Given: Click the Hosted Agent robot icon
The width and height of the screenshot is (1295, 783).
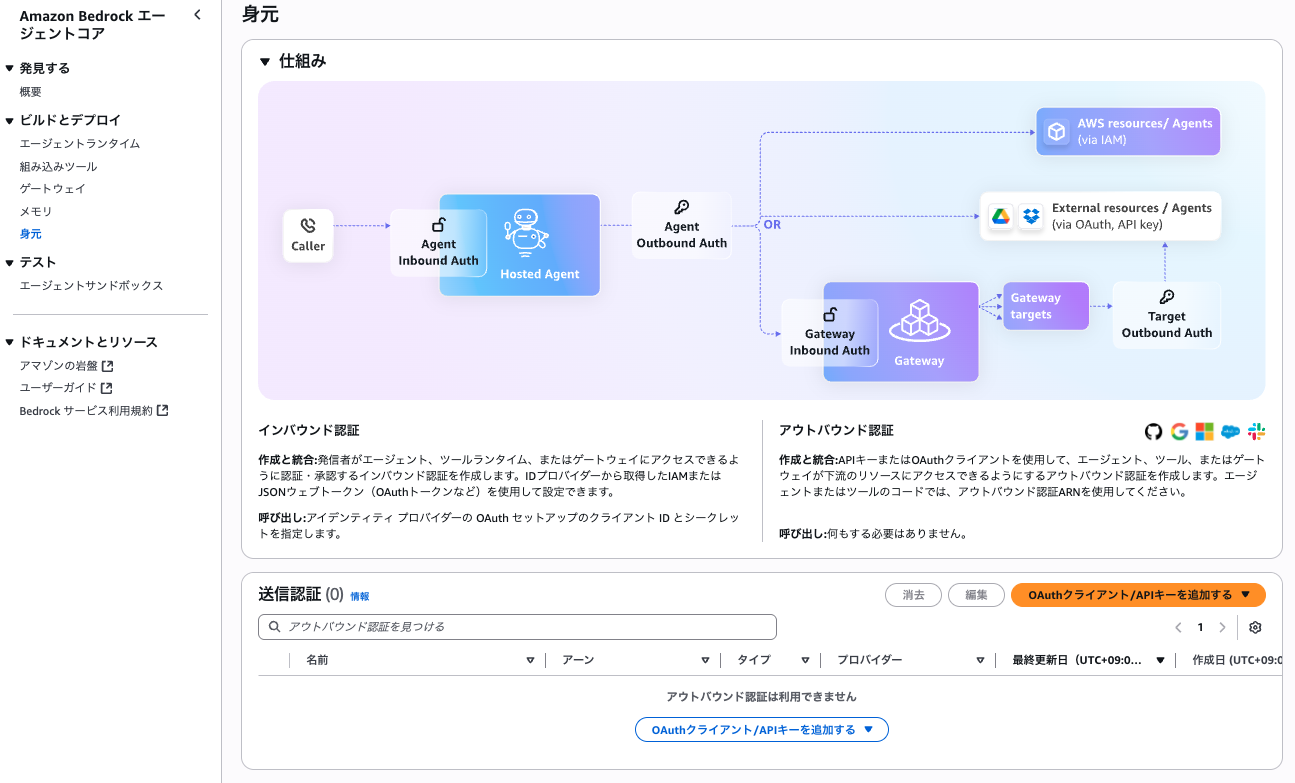Looking at the screenshot, I should coord(526,235).
